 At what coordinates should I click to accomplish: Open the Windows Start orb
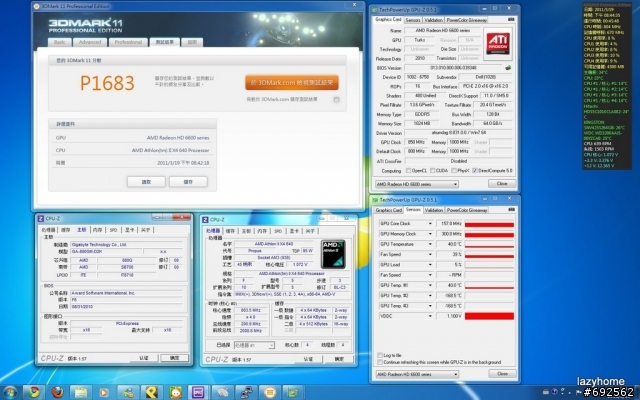[x=10, y=393]
